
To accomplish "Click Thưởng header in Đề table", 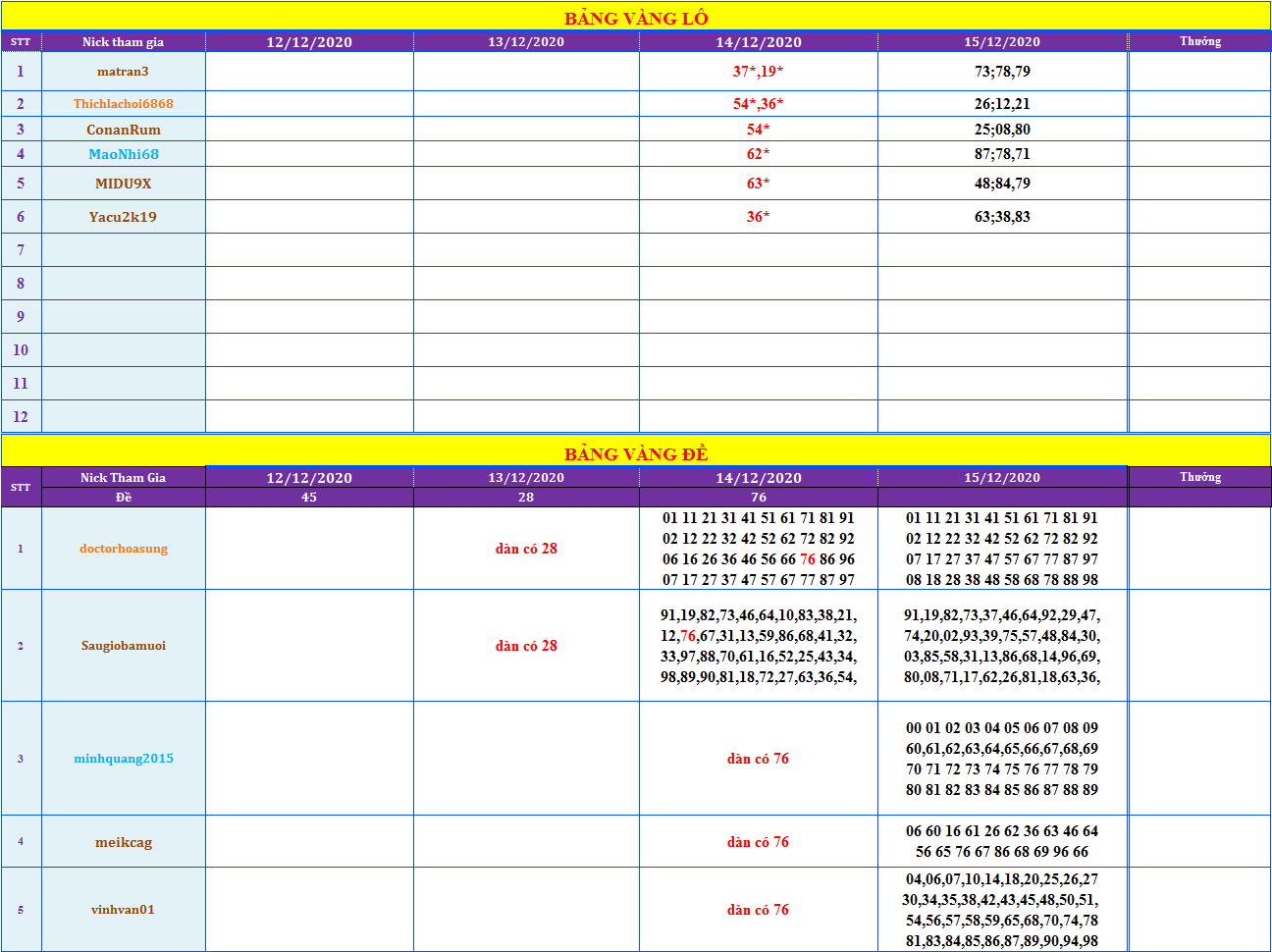I will [x=1200, y=477].
